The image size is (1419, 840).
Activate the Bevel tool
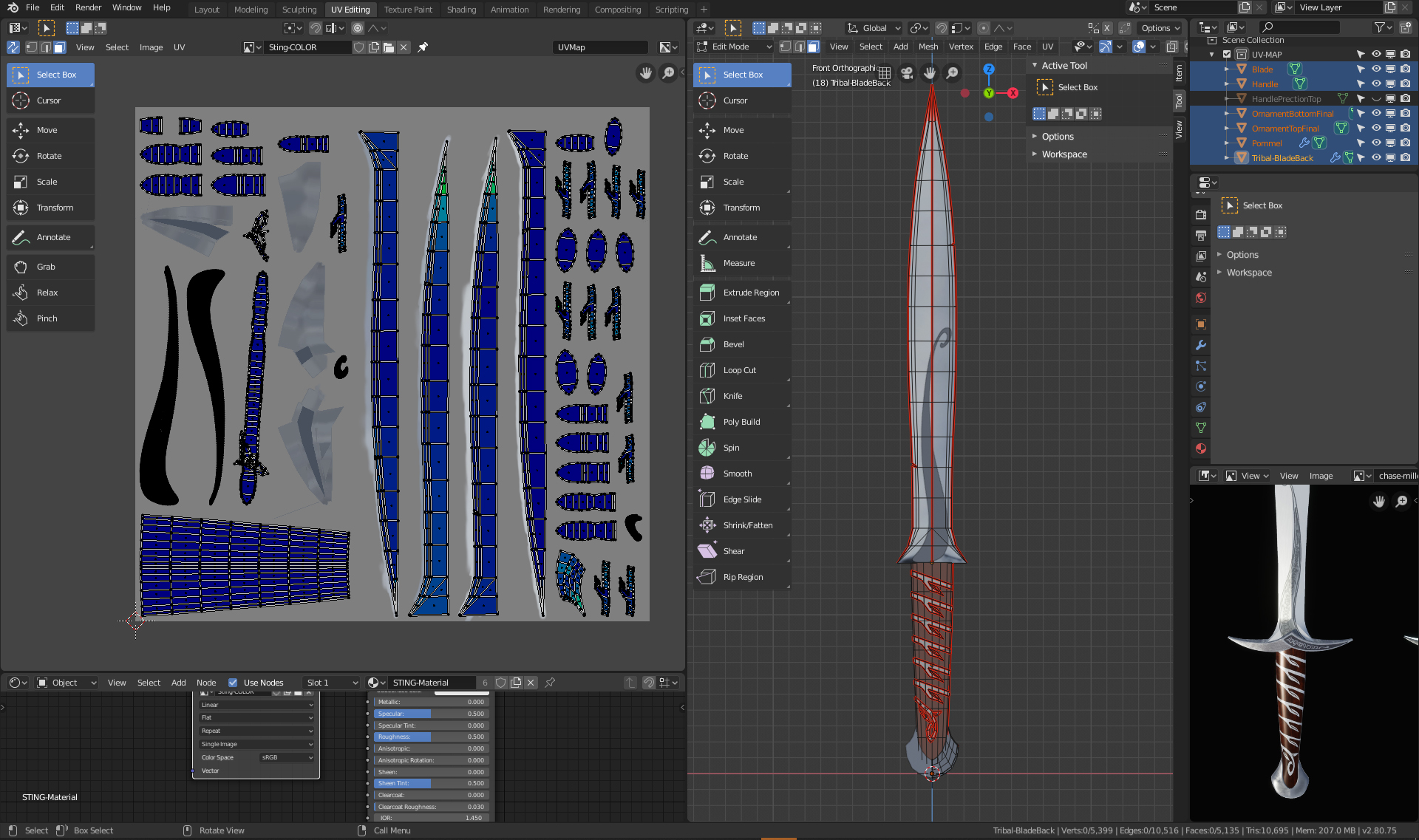733,344
